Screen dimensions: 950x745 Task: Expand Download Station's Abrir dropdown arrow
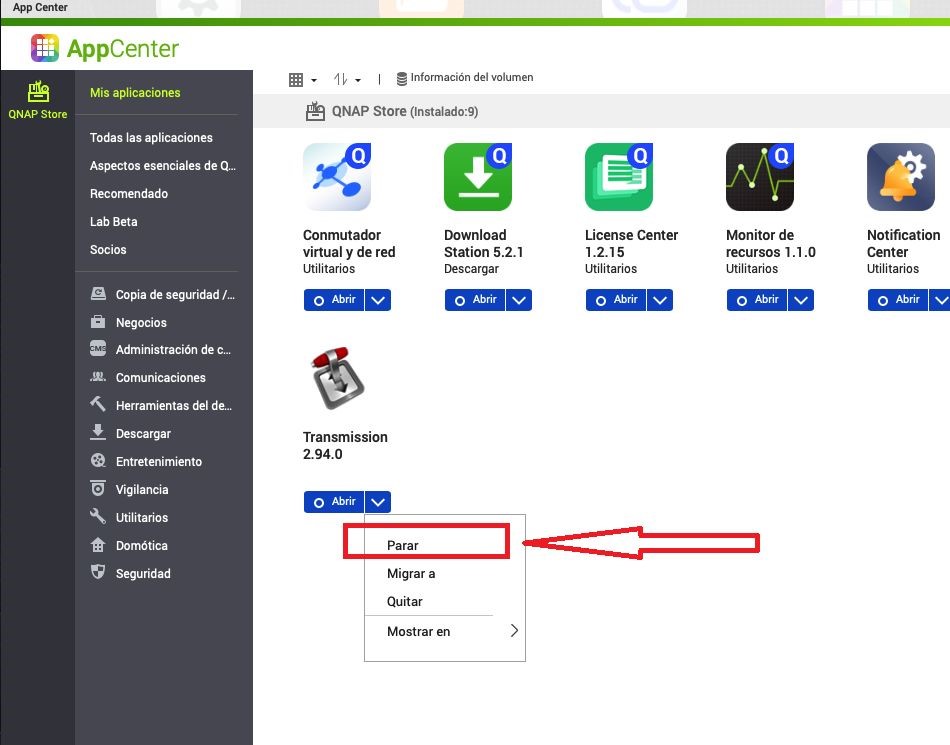click(519, 300)
